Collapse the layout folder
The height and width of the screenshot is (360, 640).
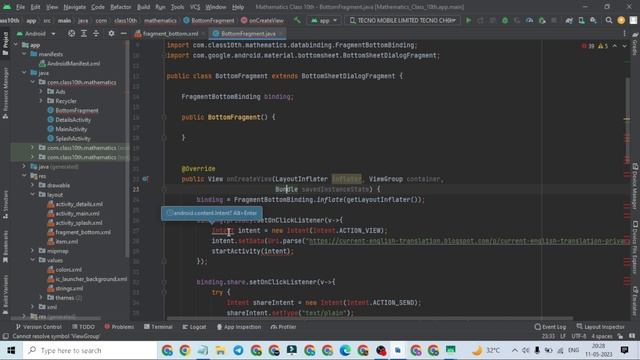tap(33, 194)
